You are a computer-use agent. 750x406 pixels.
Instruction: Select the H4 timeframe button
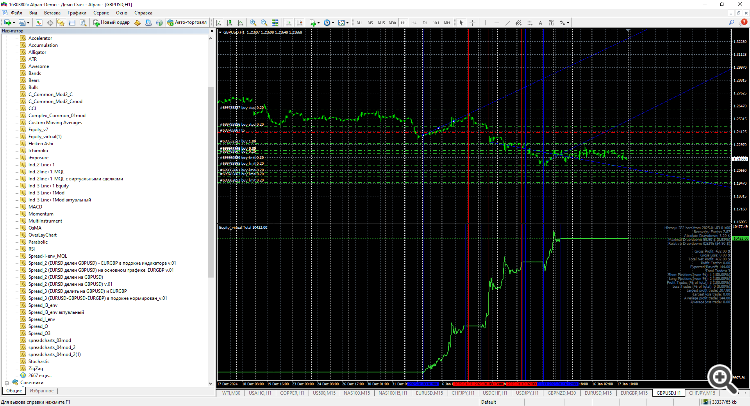coord(414,22)
